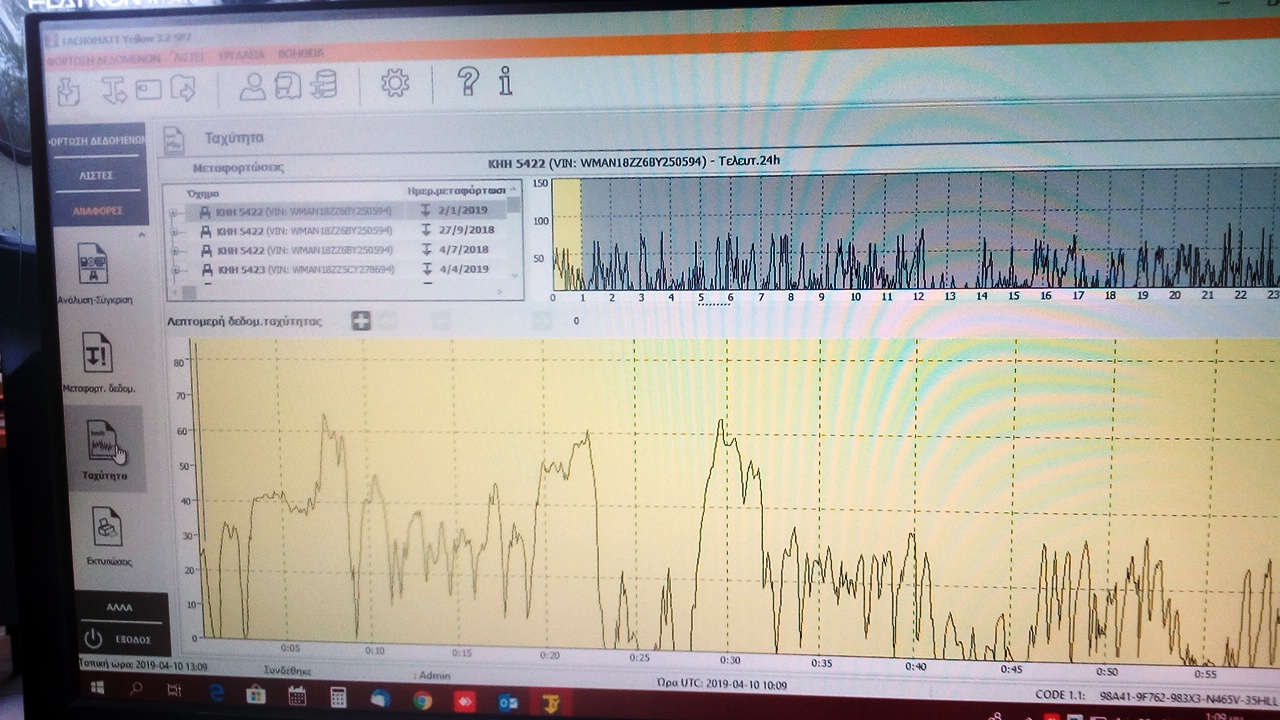This screenshot has width=1280, height=720.
Task: Expand the KHH 5422 2/1/2019 tree row
Action: coord(174,213)
